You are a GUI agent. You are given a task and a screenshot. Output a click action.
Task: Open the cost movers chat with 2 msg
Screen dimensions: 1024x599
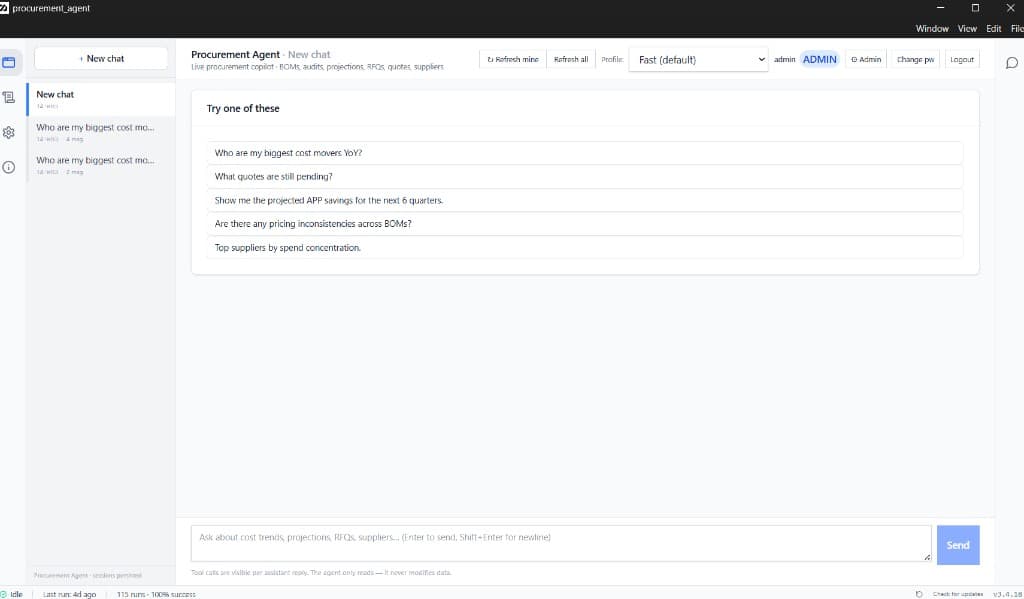point(101,165)
